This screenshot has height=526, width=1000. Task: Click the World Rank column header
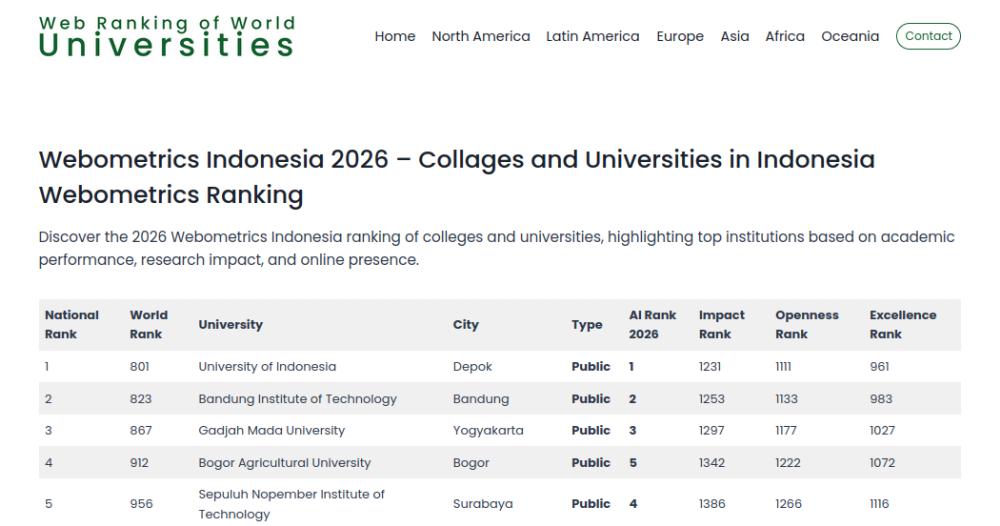coord(149,325)
